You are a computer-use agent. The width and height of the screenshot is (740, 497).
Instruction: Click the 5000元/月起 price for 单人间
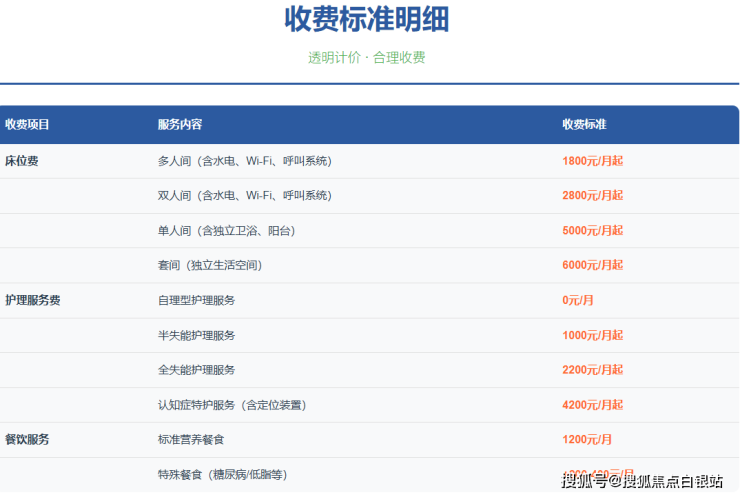(x=592, y=231)
